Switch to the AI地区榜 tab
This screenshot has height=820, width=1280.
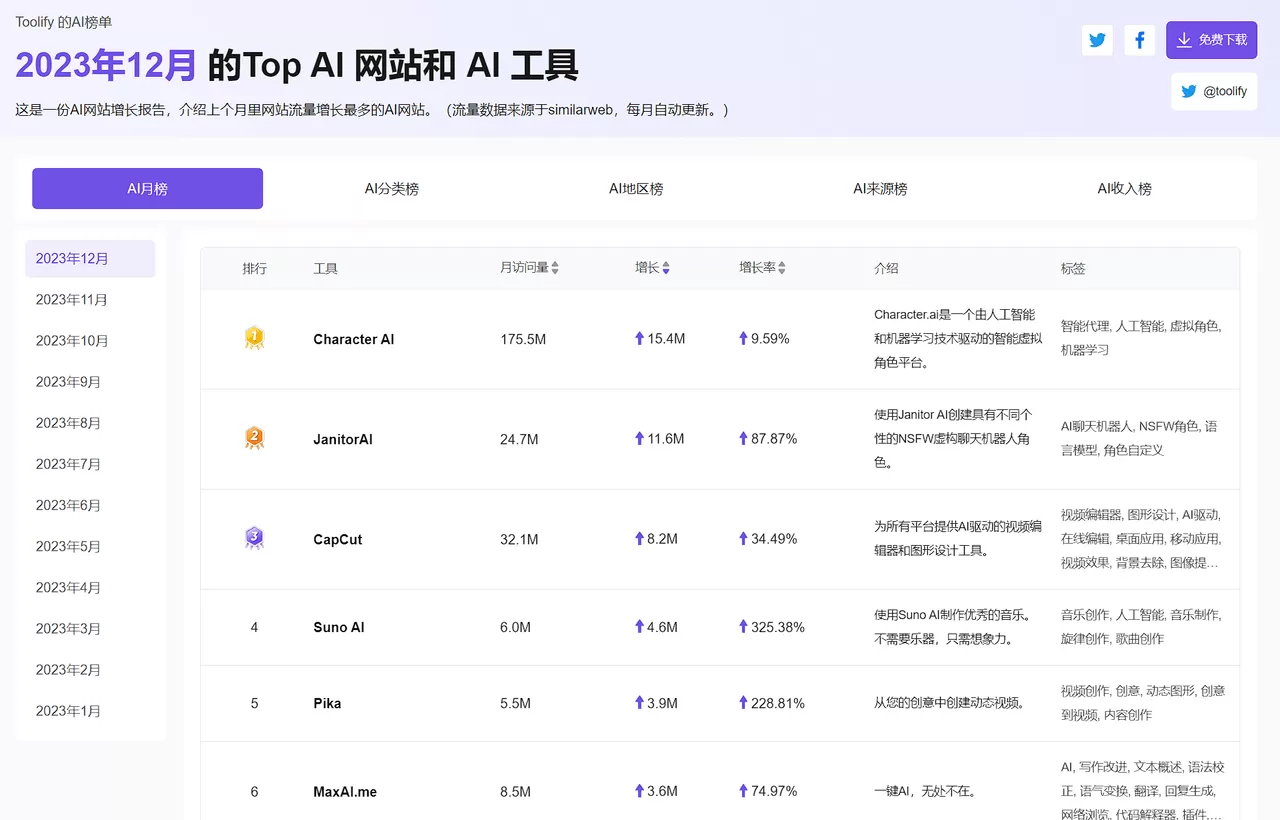tap(635, 188)
